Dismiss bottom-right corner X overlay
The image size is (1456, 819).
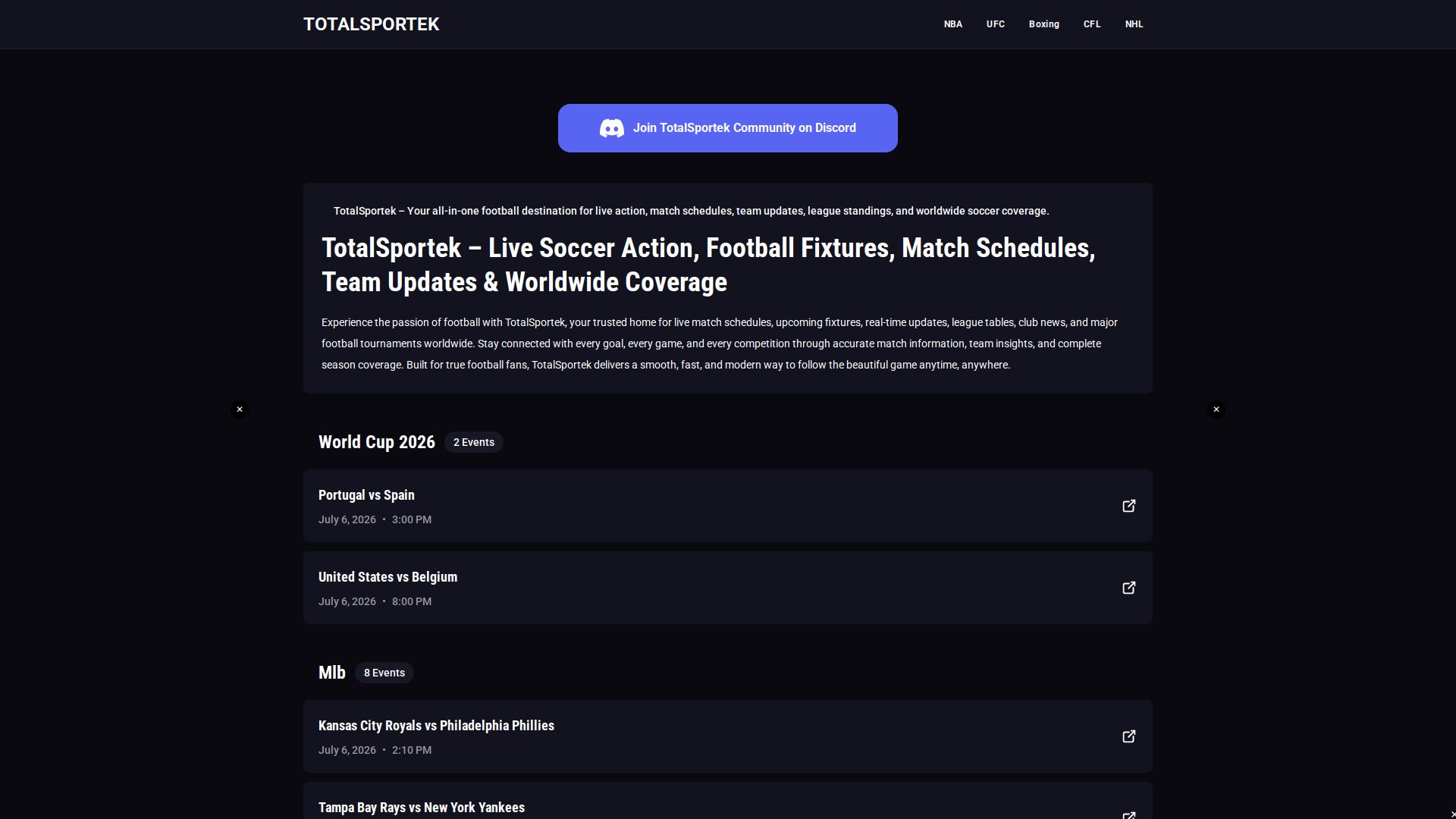click(x=1452, y=814)
